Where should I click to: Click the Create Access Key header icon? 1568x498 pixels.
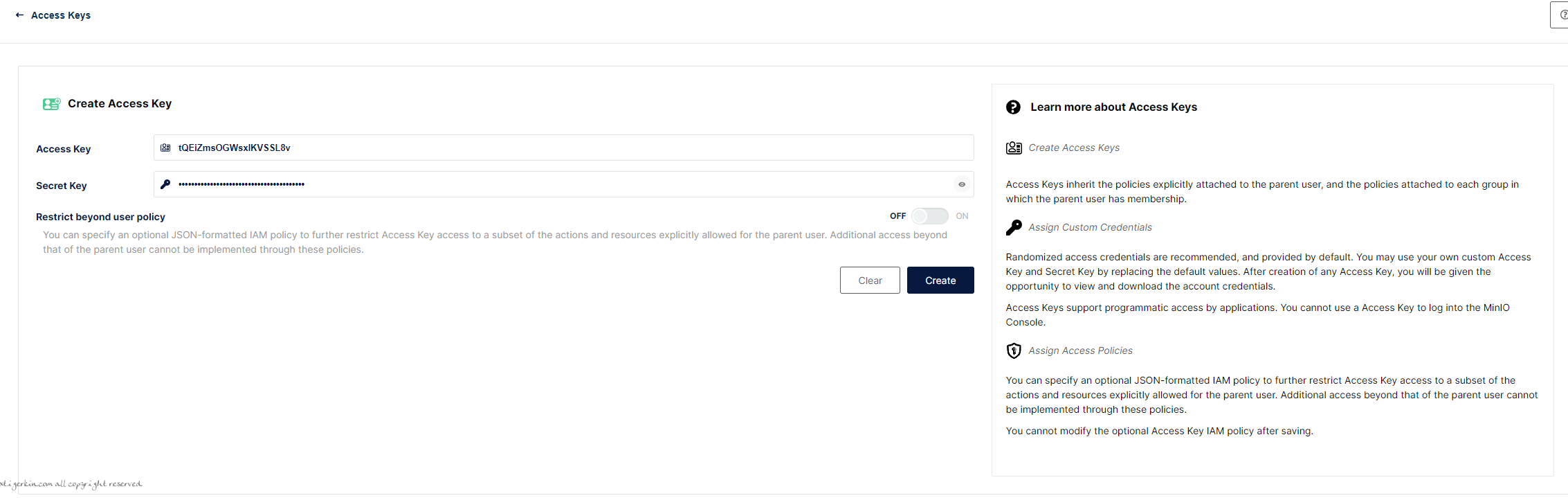[x=51, y=104]
